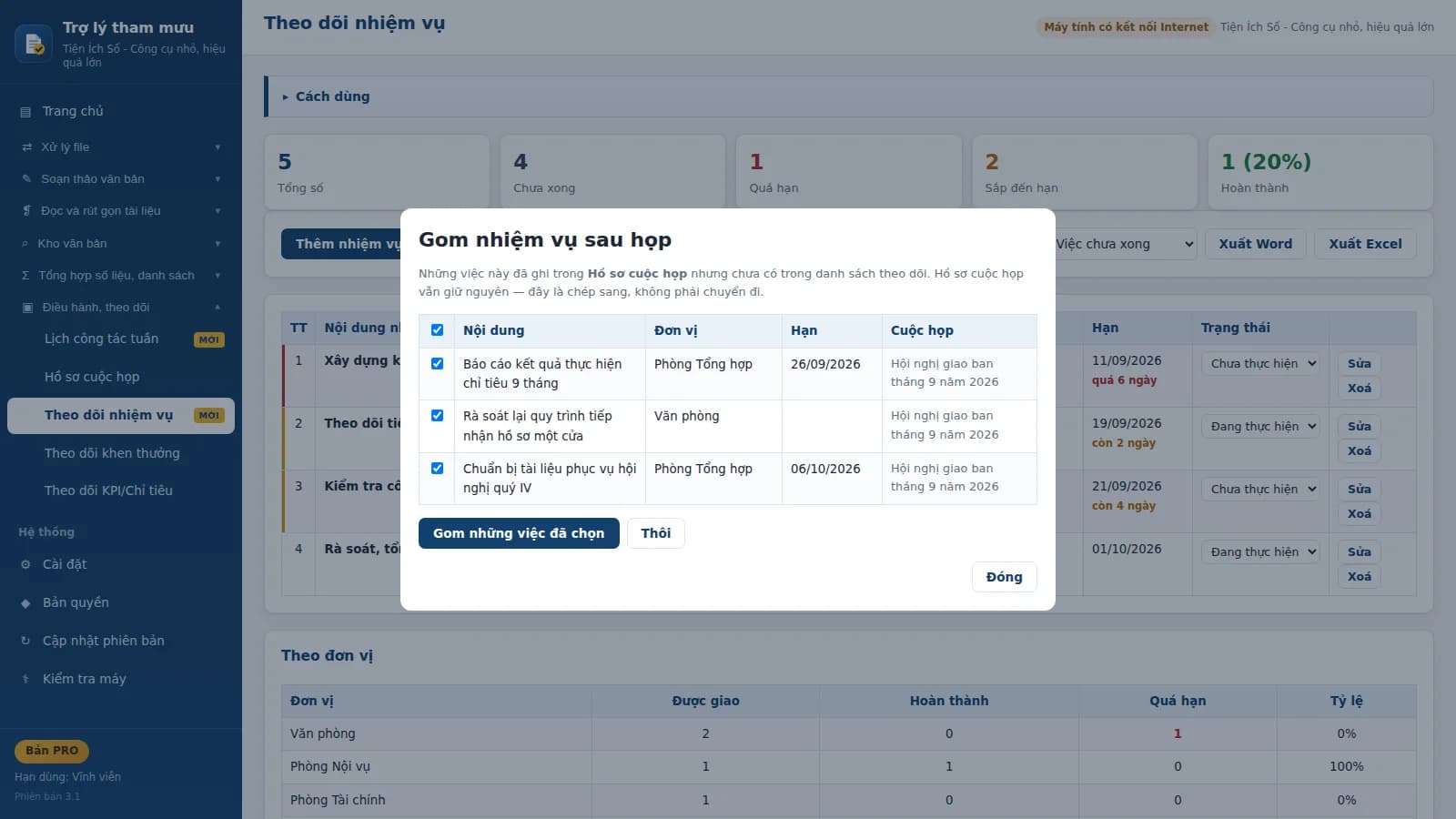
Task: Click the Bản quyền diamond icon
Action: tap(25, 603)
